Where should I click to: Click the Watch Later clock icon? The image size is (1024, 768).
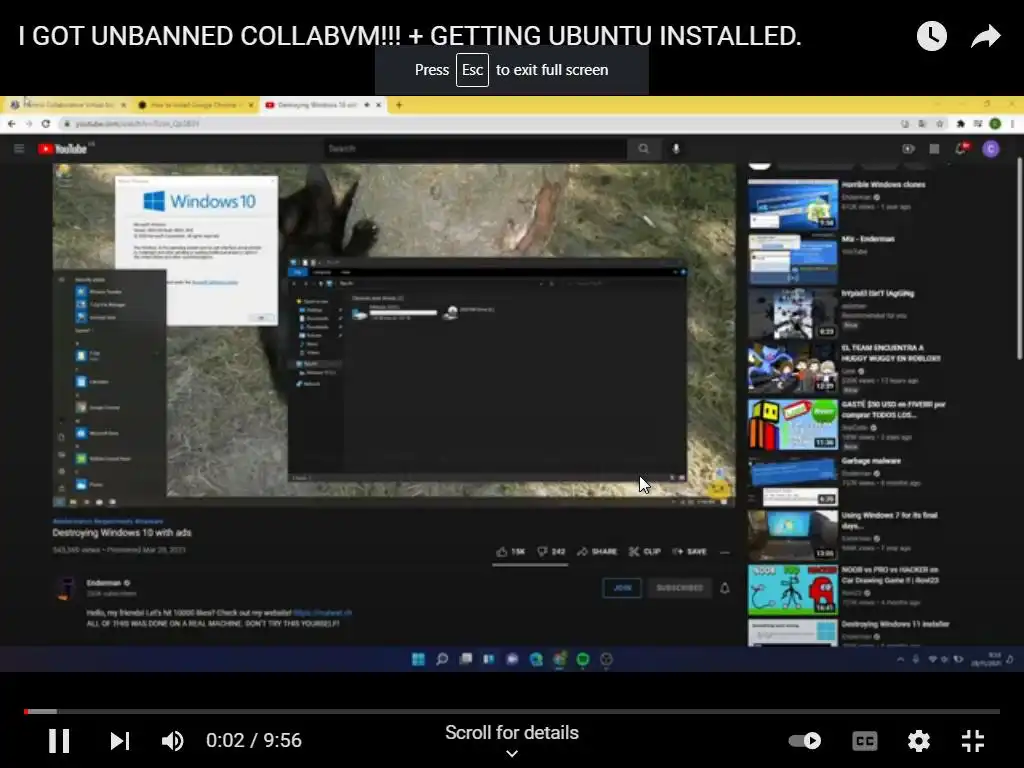click(931, 36)
